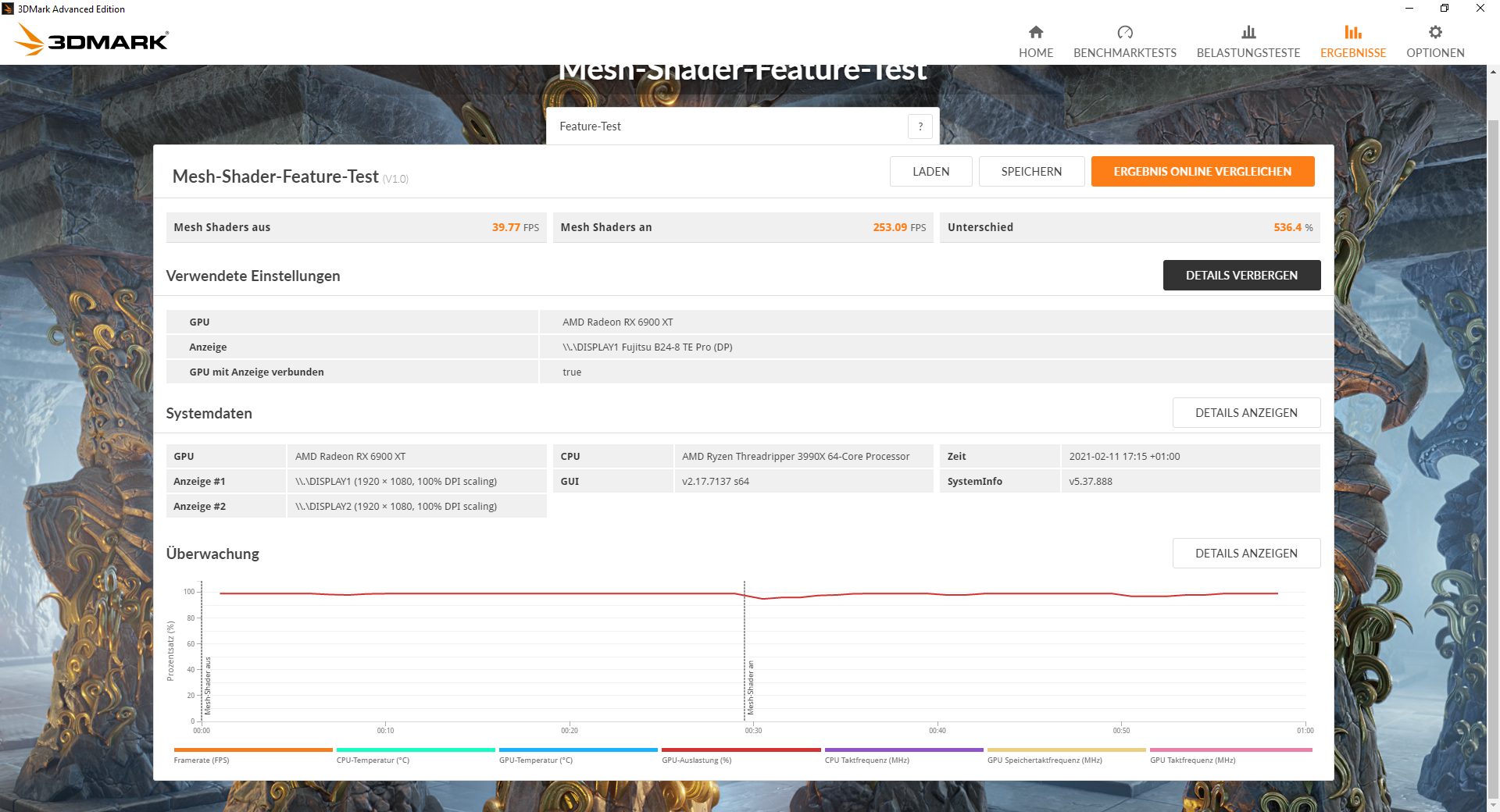Image resolution: width=1500 pixels, height=812 pixels.
Task: Click the Home house icon
Action: pos(1036,32)
